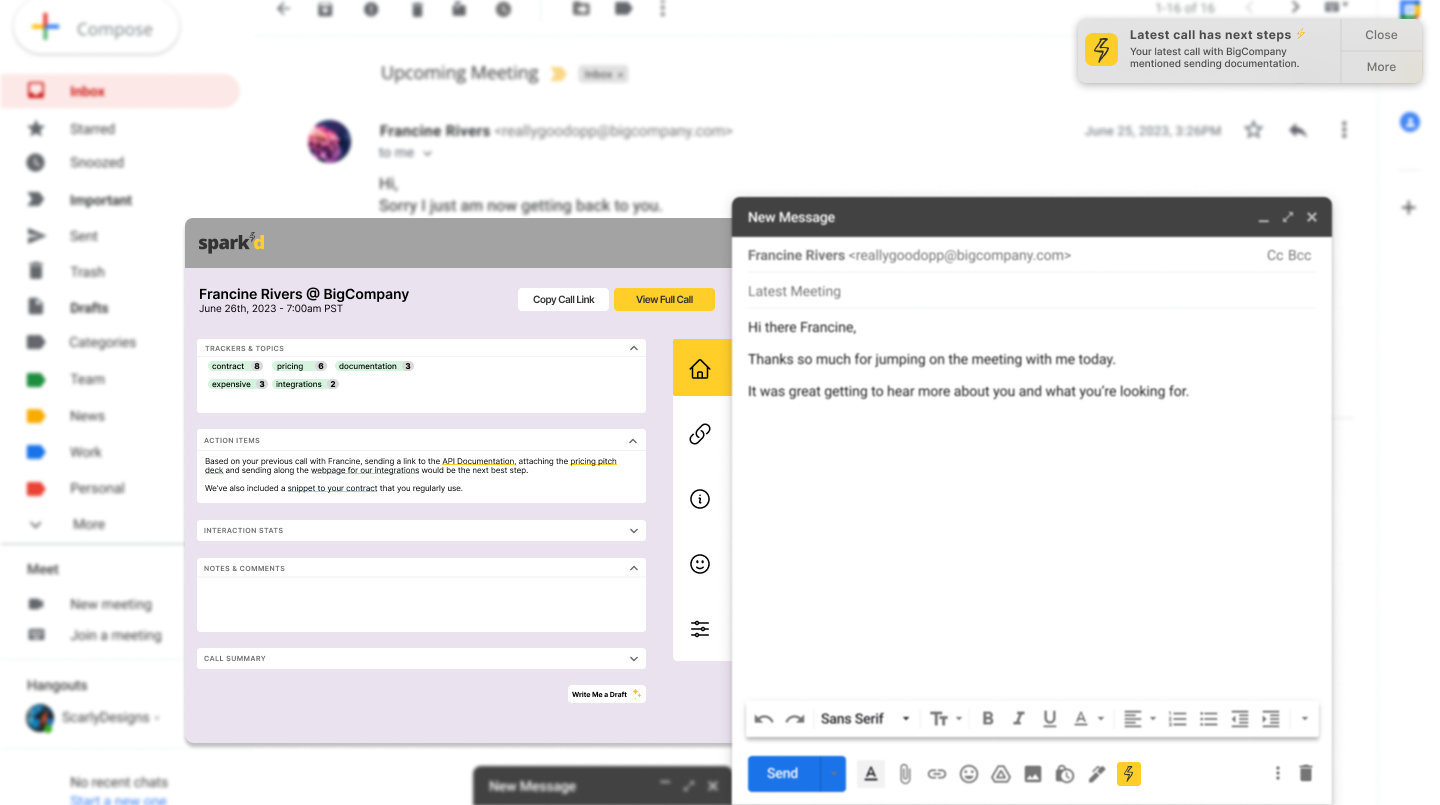The width and height of the screenshot is (1440, 805).
Task: Insert emoji from the compose toolbar
Action: click(x=968, y=773)
